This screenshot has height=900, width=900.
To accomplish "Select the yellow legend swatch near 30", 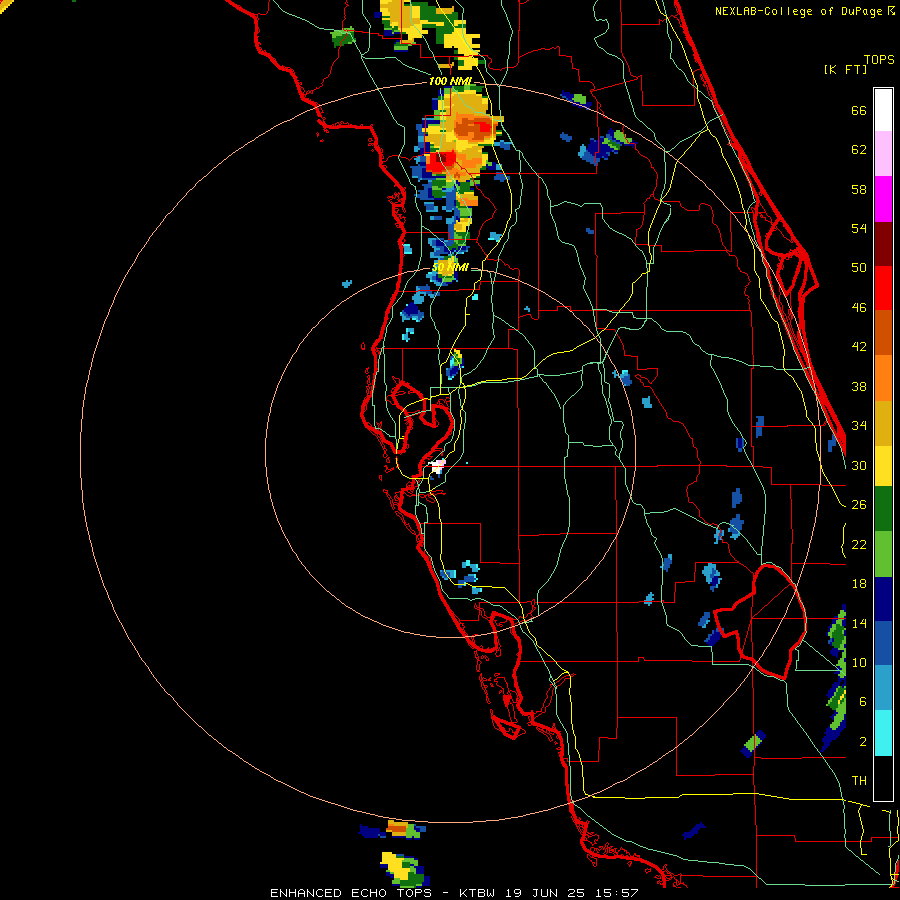I will [883, 465].
